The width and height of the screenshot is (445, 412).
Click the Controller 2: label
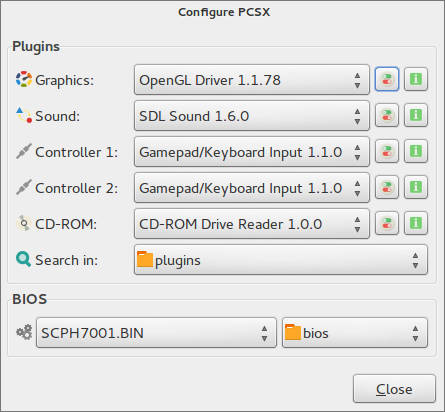(x=77, y=188)
